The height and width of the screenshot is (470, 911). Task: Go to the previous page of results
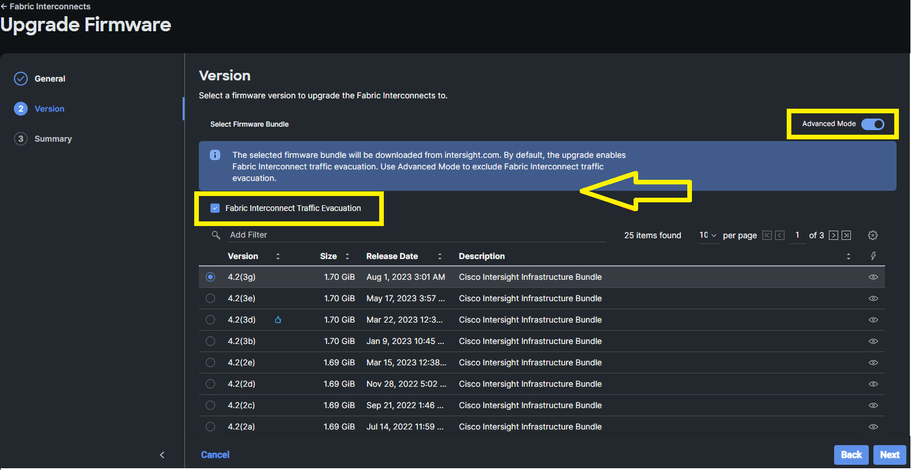pyautogui.click(x=780, y=235)
